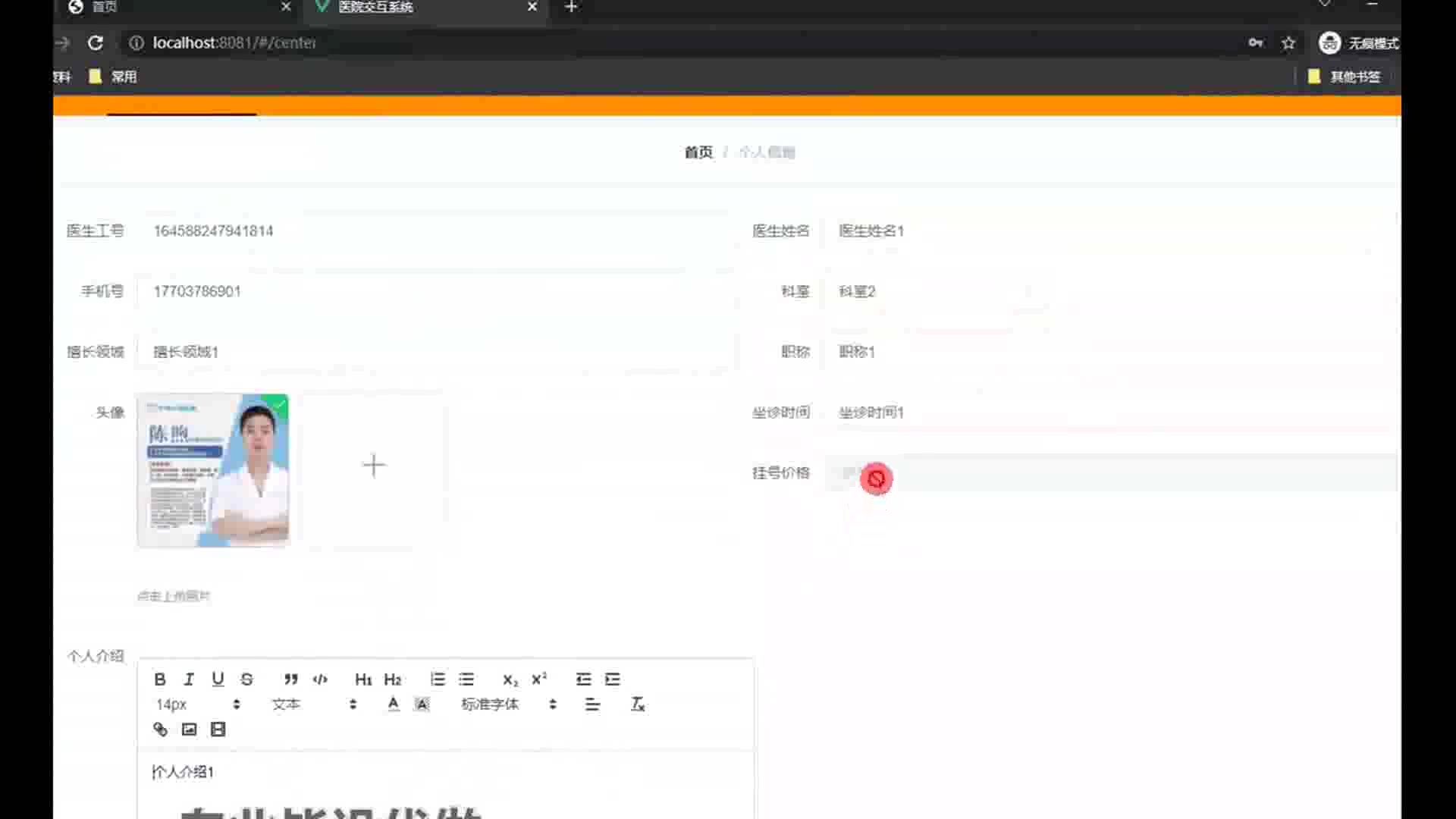Viewport: 1456px width, 819px height.
Task: Insert an ordered list
Action: tap(438, 679)
